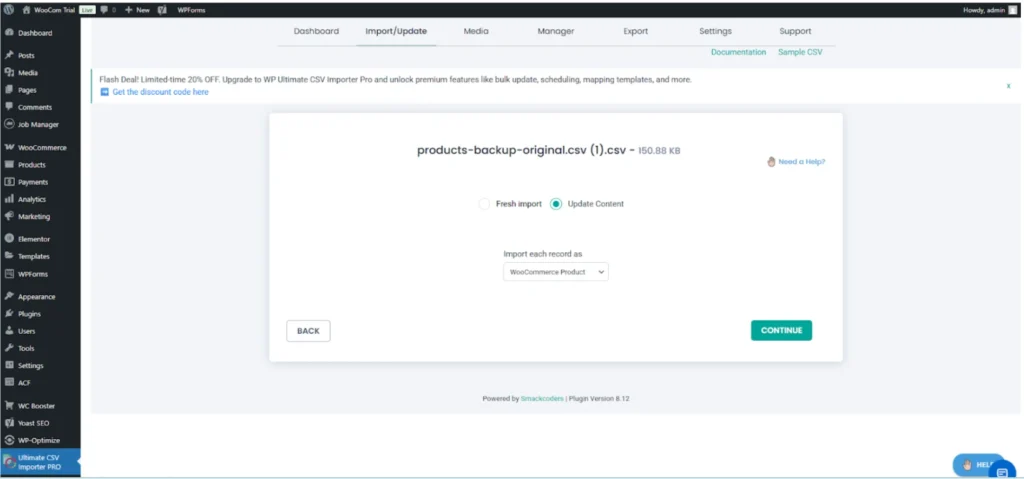The height and width of the screenshot is (479, 1024).
Task: Click the BACK button
Action: click(x=308, y=331)
